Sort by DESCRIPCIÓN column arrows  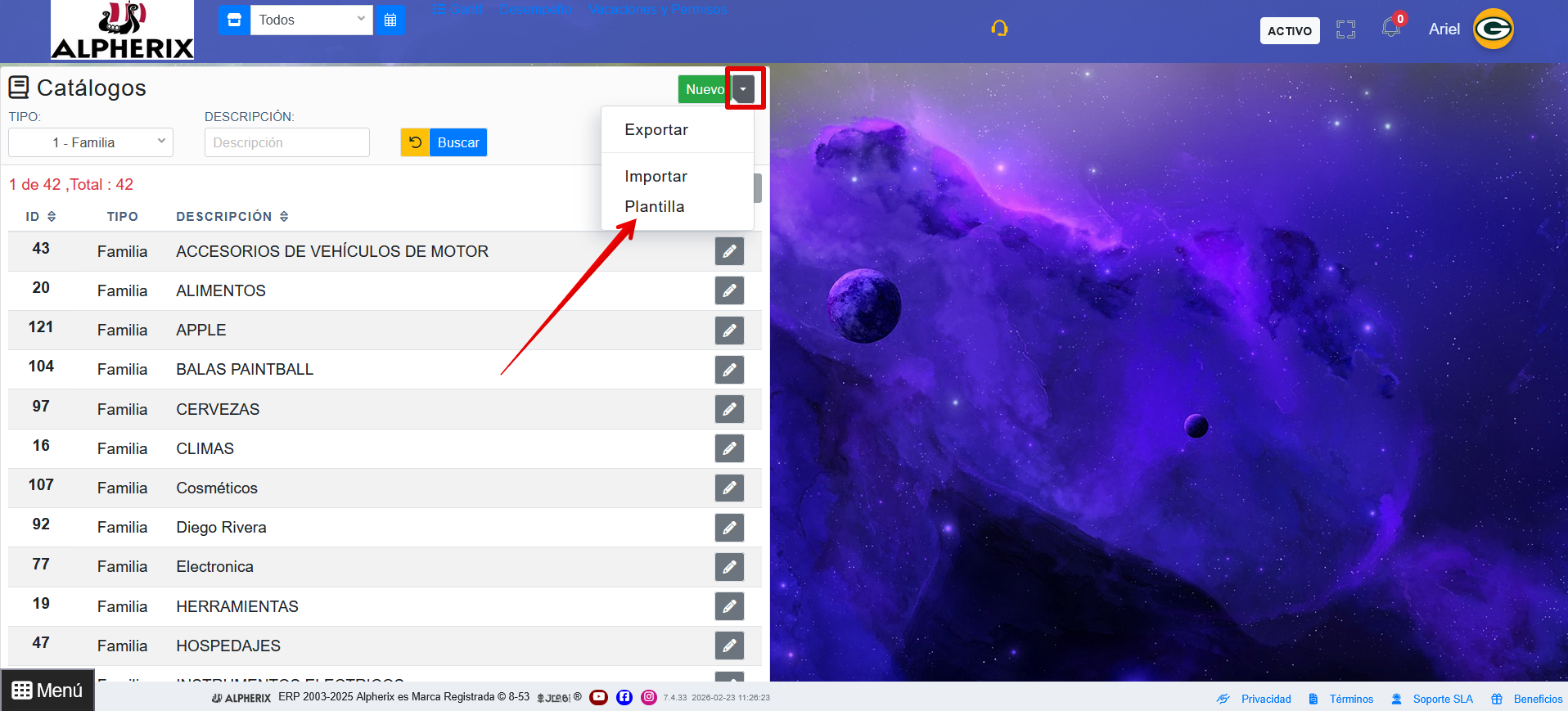coord(284,217)
